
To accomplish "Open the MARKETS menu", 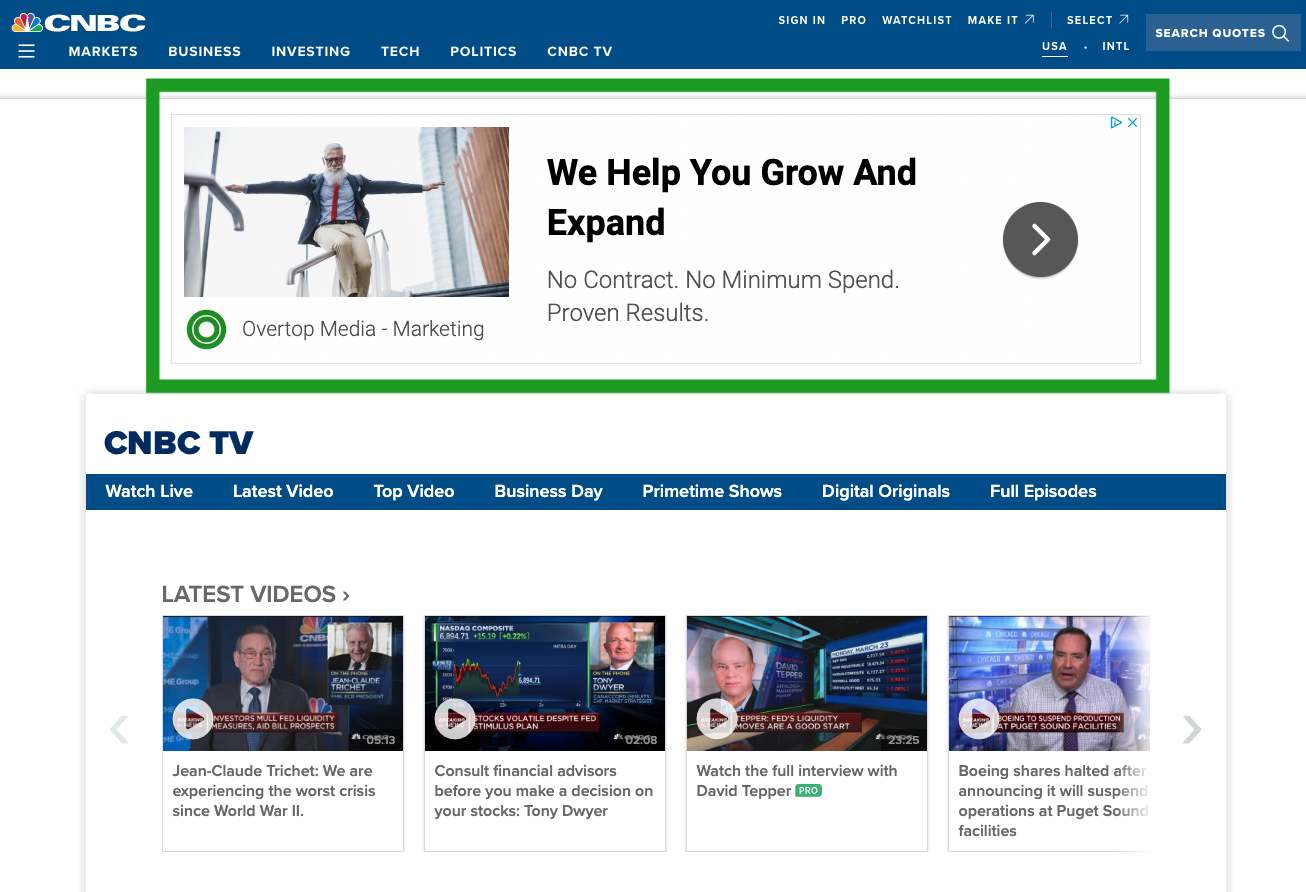I will tap(103, 51).
